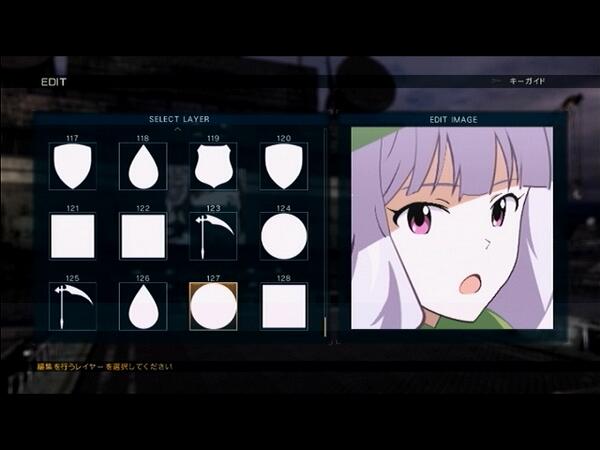Click the EDIT screen title
The width and height of the screenshot is (600, 450).
coord(54,82)
